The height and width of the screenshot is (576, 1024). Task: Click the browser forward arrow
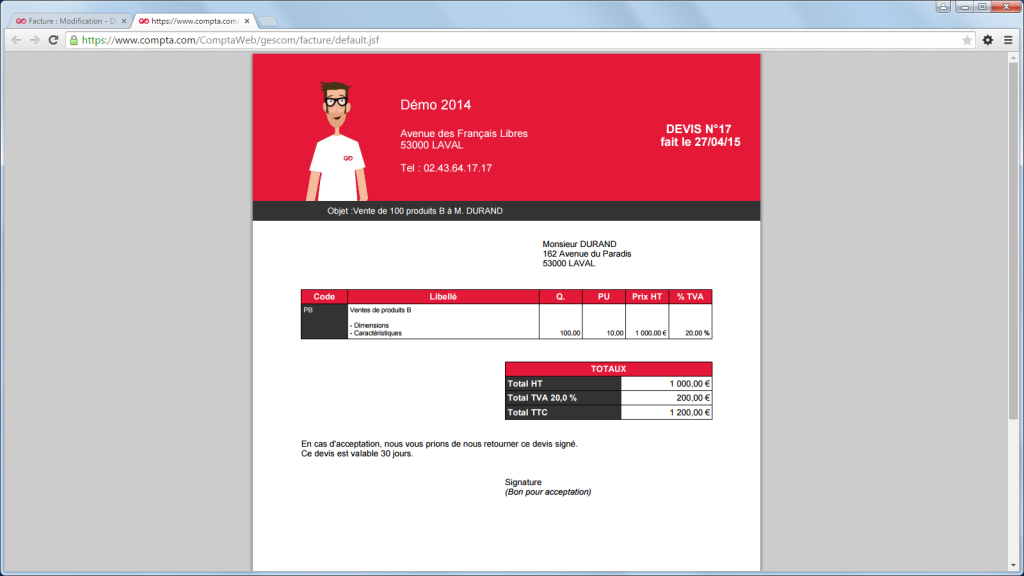[35, 40]
